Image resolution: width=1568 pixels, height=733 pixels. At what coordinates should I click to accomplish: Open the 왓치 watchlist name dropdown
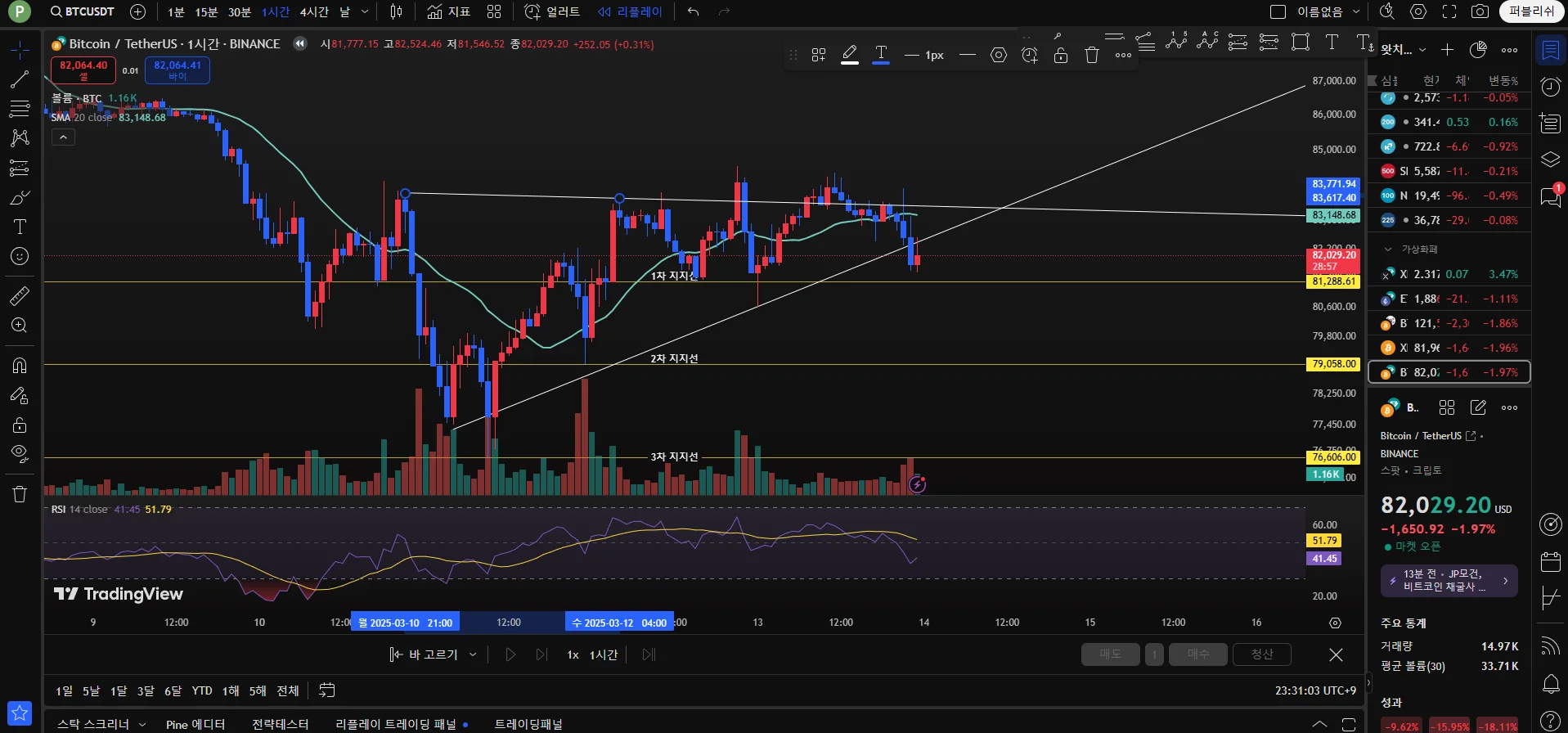click(x=1404, y=50)
